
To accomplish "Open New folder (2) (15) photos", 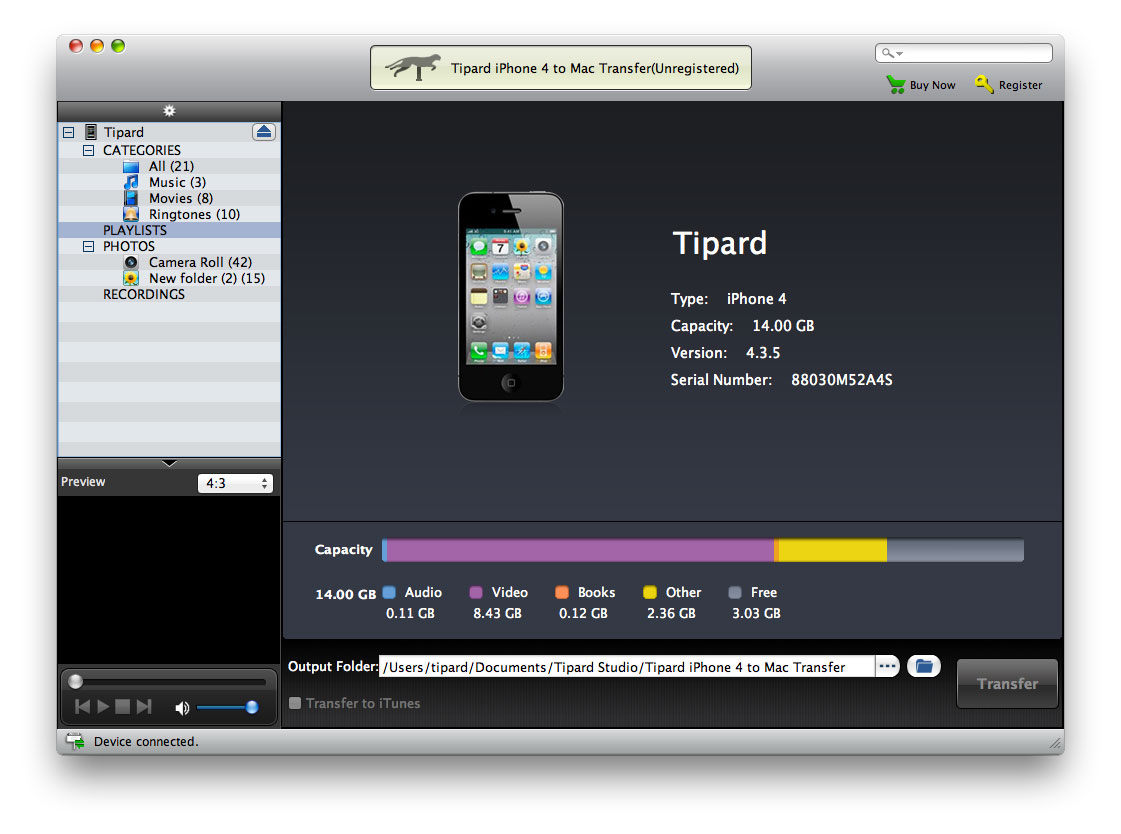I will click(207, 278).
